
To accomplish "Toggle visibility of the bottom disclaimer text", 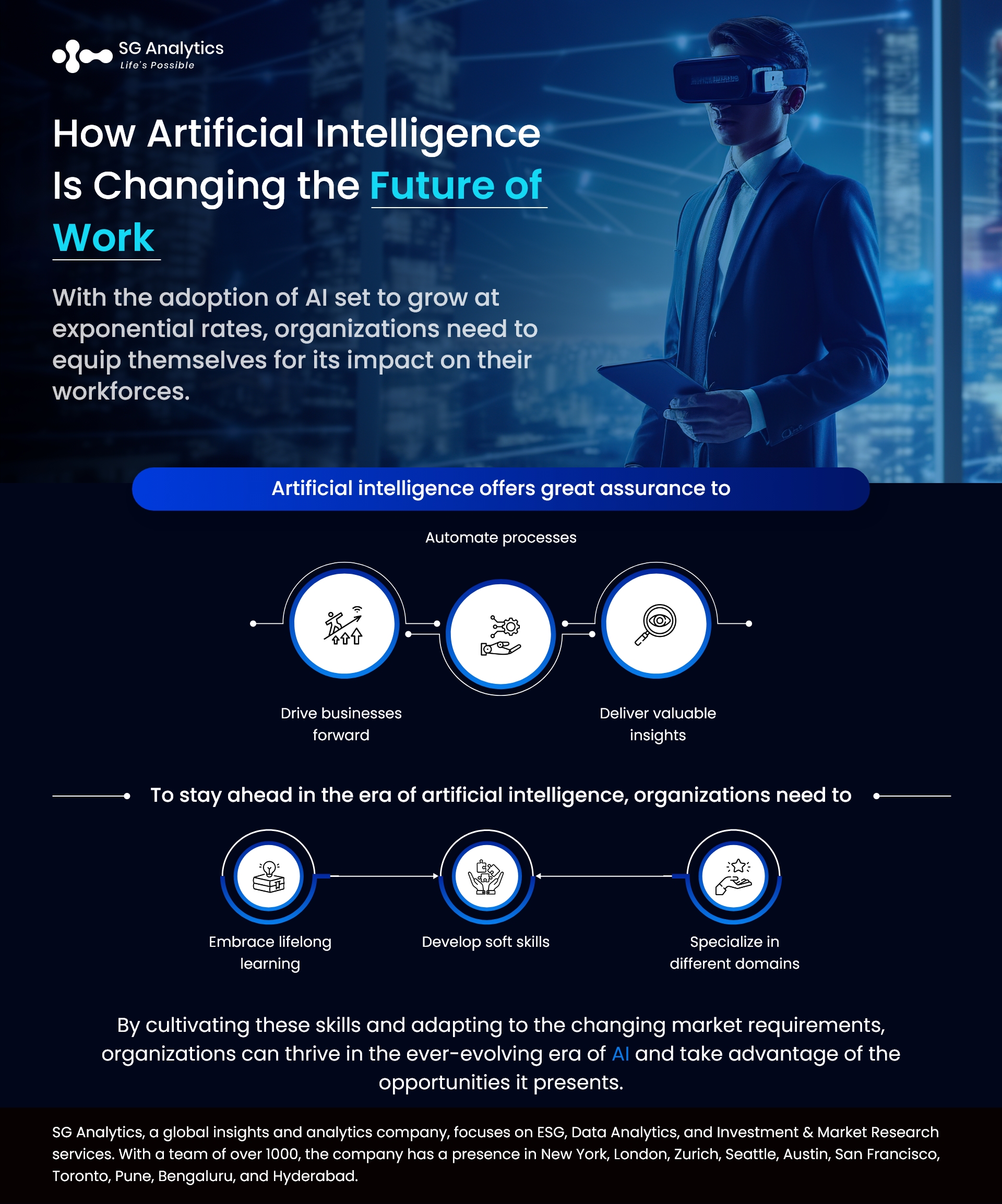I will pos(501,1152).
